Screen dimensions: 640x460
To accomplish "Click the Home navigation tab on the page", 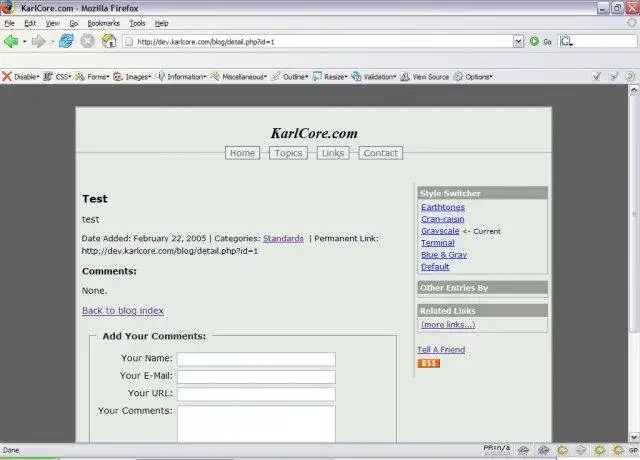I will coord(242,153).
